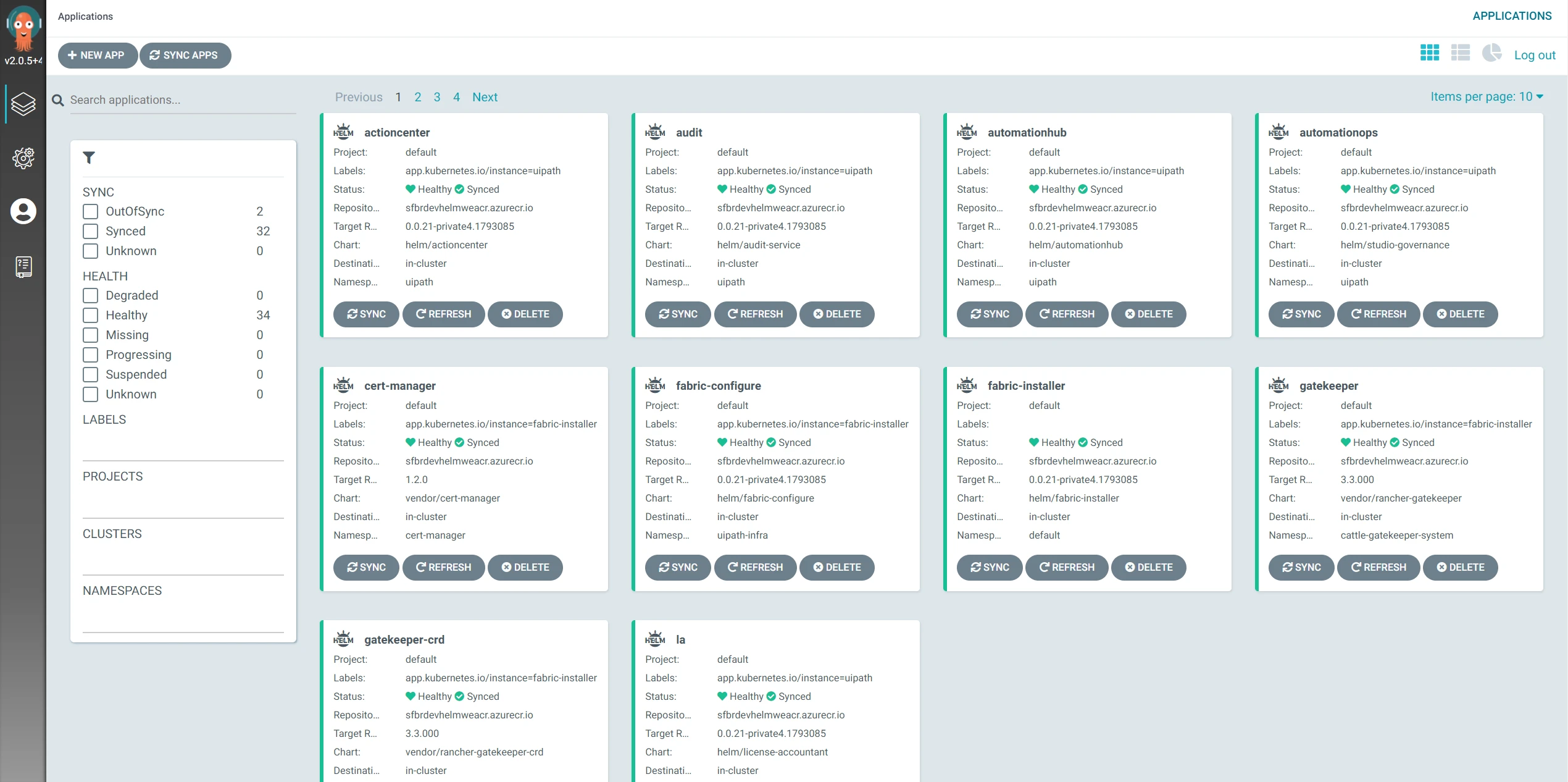Open the Documentation icon in sidebar
Image resolution: width=1568 pixels, height=782 pixels.
click(23, 267)
